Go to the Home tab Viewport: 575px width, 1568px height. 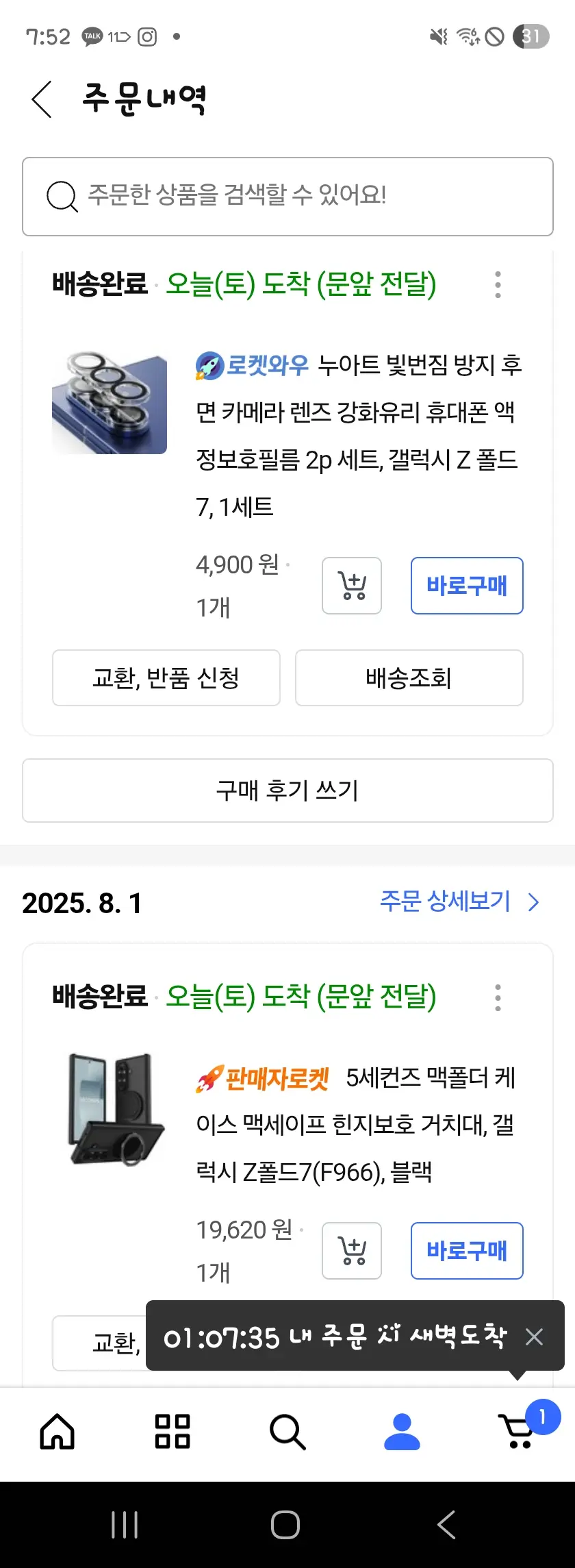click(57, 1432)
